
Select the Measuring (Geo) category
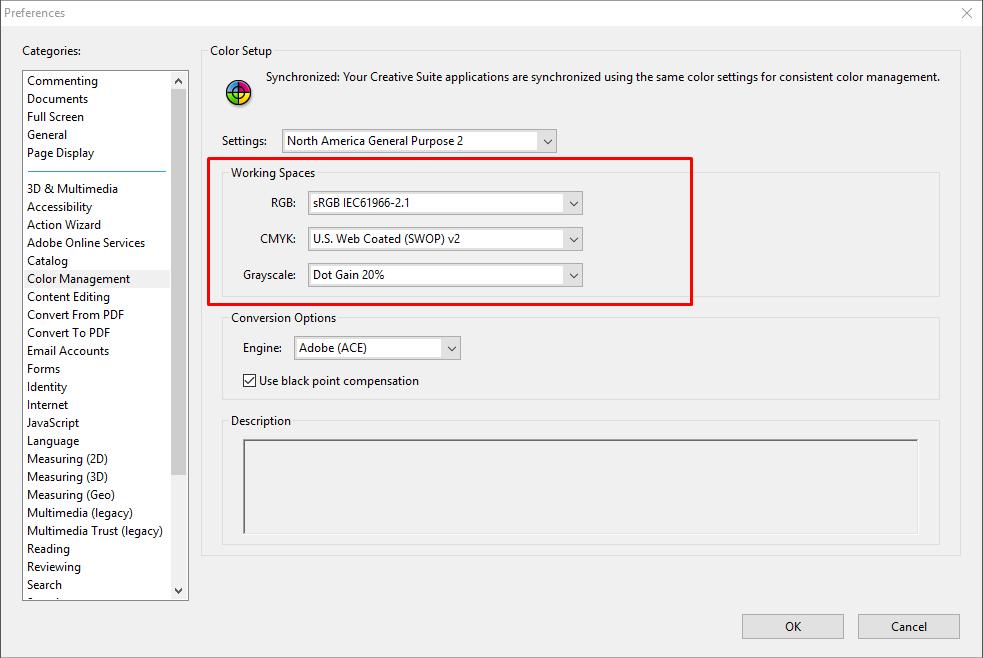(x=98, y=495)
